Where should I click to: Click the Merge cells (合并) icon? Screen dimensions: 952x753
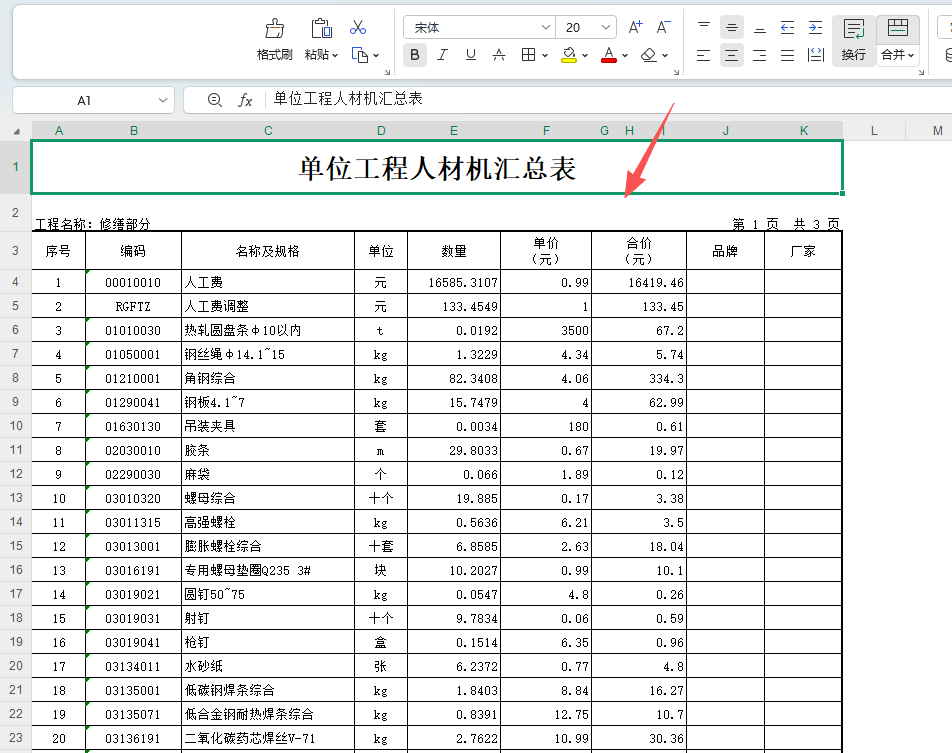pos(897,28)
